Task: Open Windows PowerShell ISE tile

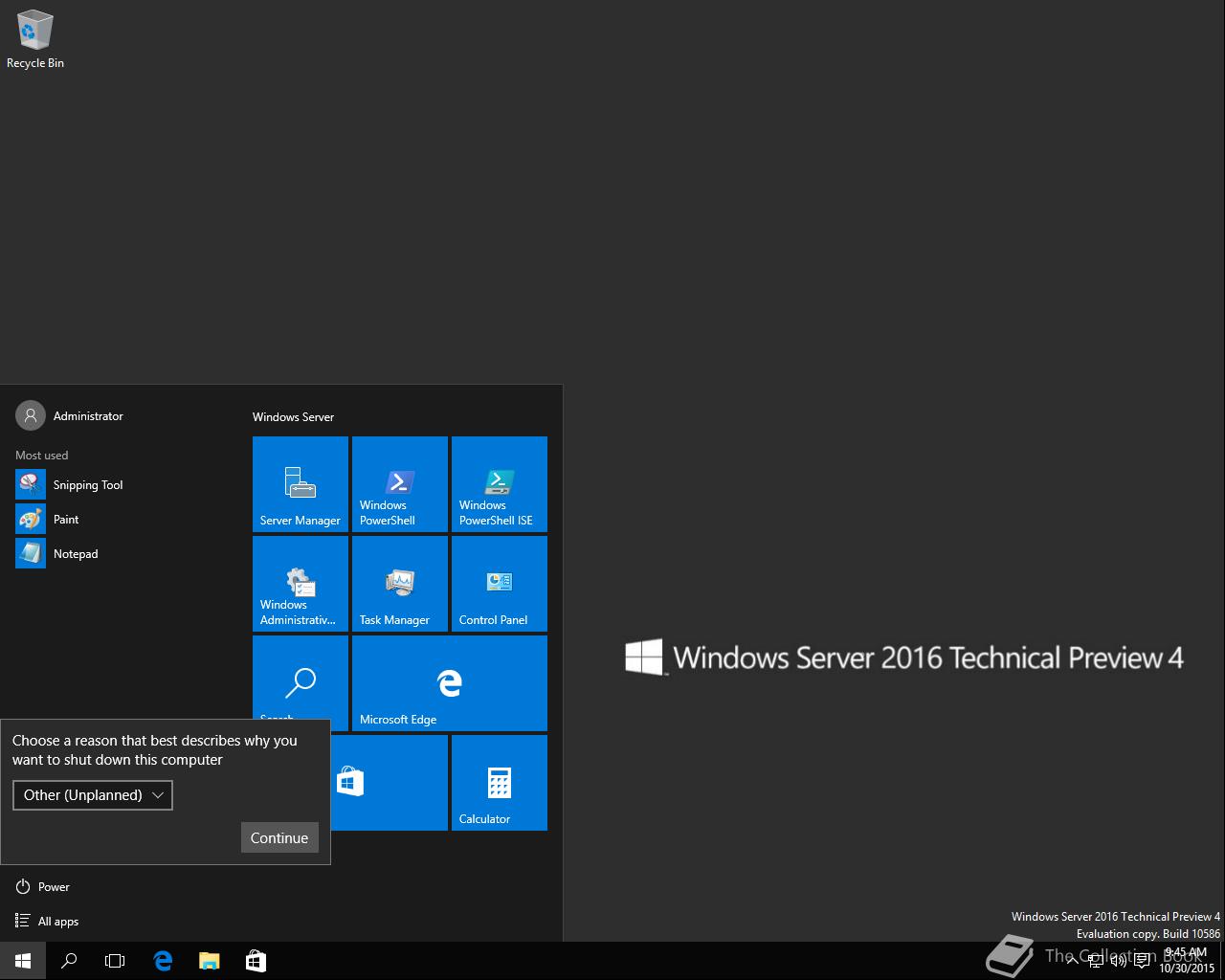Action: (x=500, y=484)
